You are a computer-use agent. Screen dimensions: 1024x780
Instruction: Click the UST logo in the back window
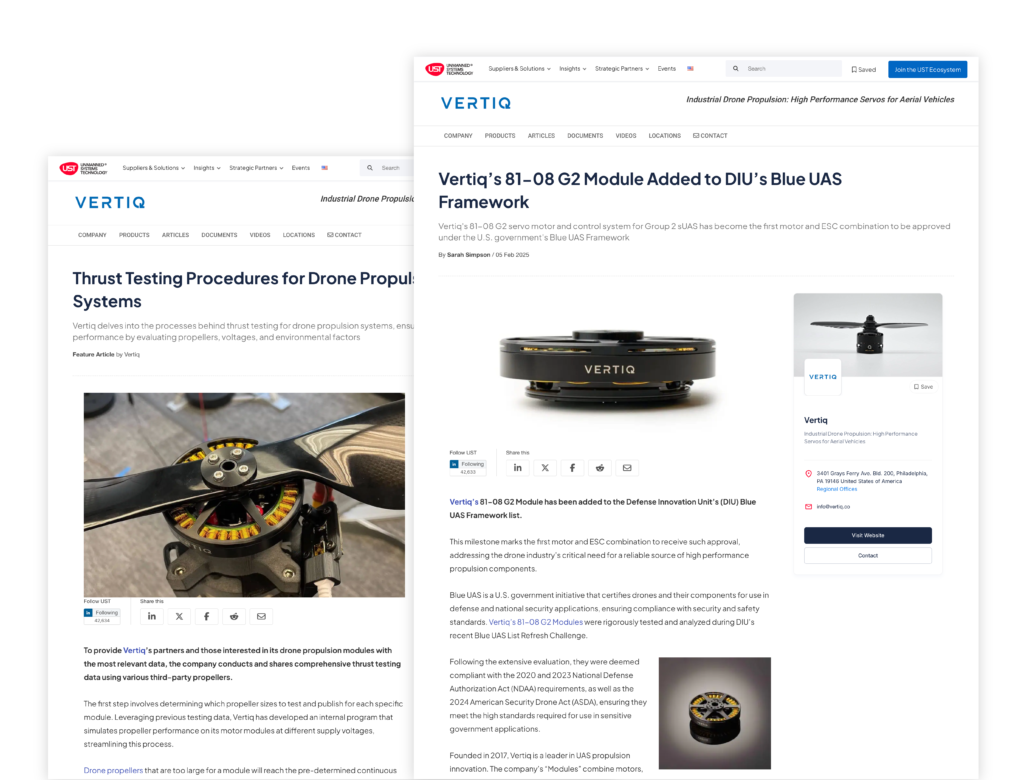84,168
